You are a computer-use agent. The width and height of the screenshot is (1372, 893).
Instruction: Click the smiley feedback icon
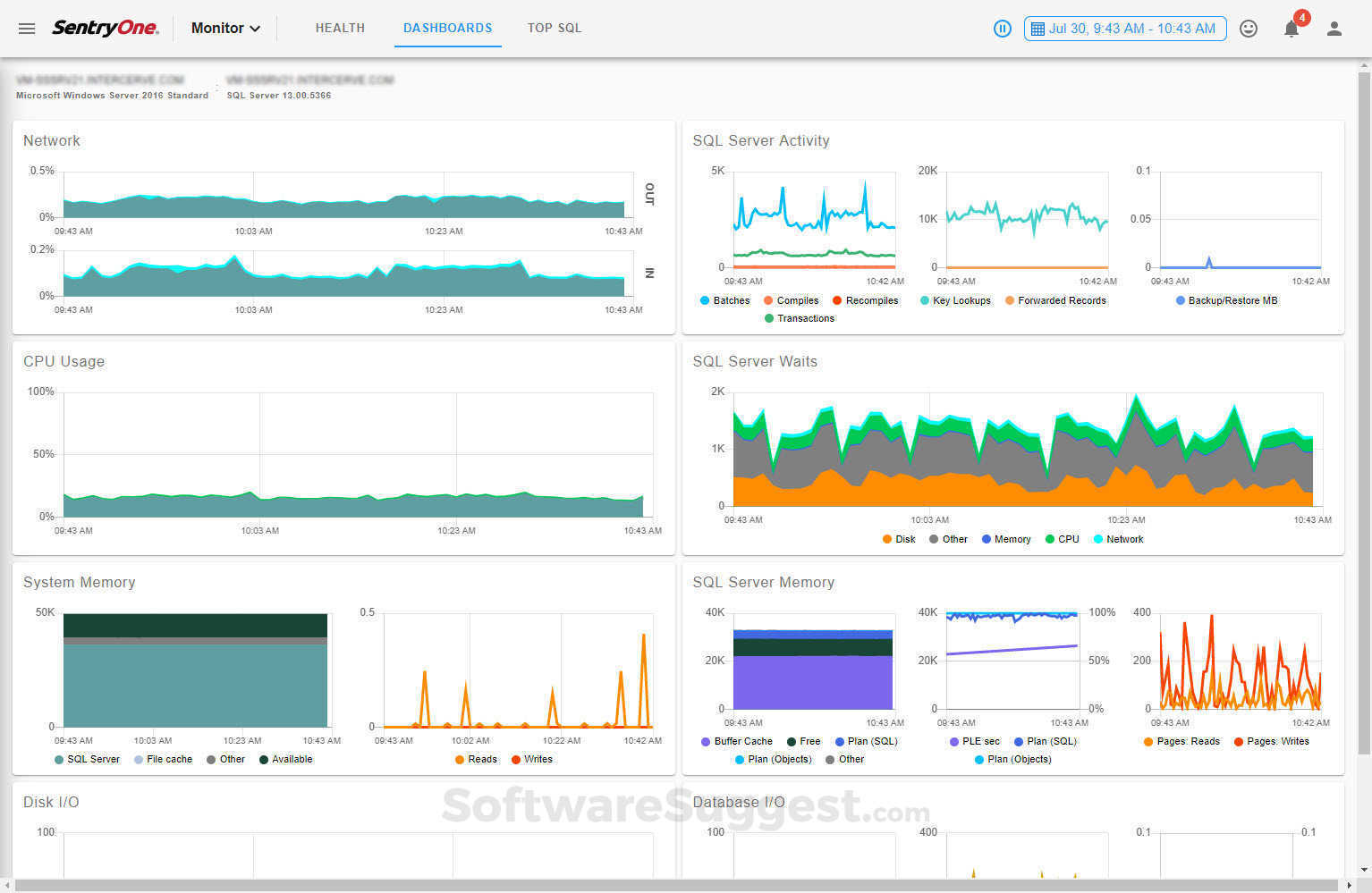1249,29
